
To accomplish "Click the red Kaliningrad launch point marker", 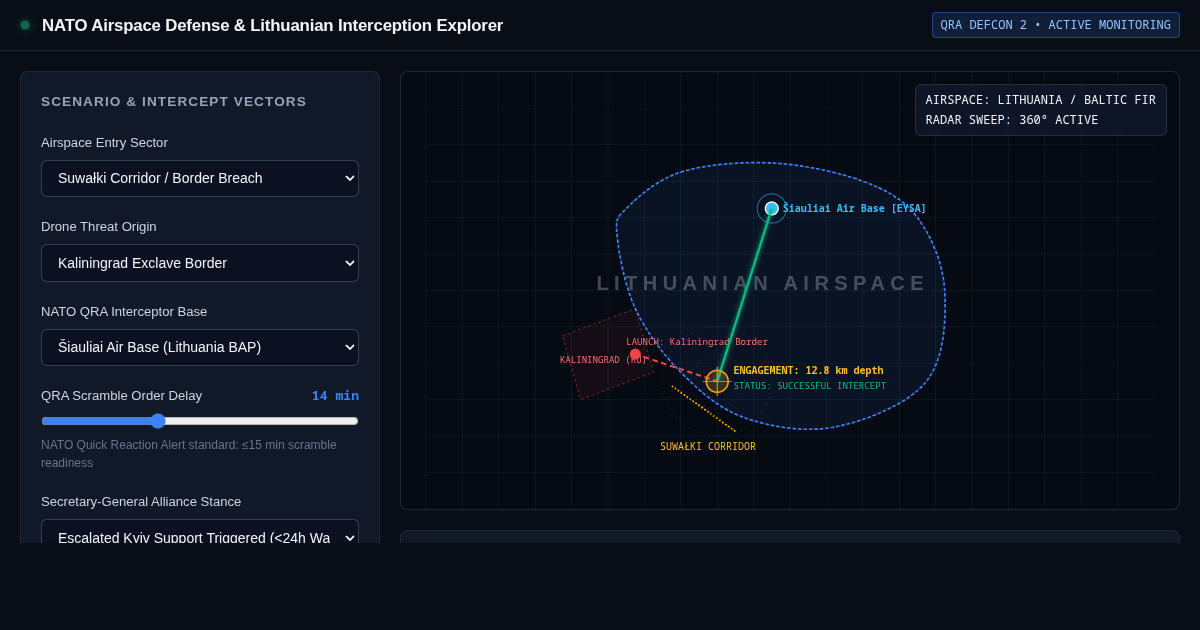I will click(635, 354).
